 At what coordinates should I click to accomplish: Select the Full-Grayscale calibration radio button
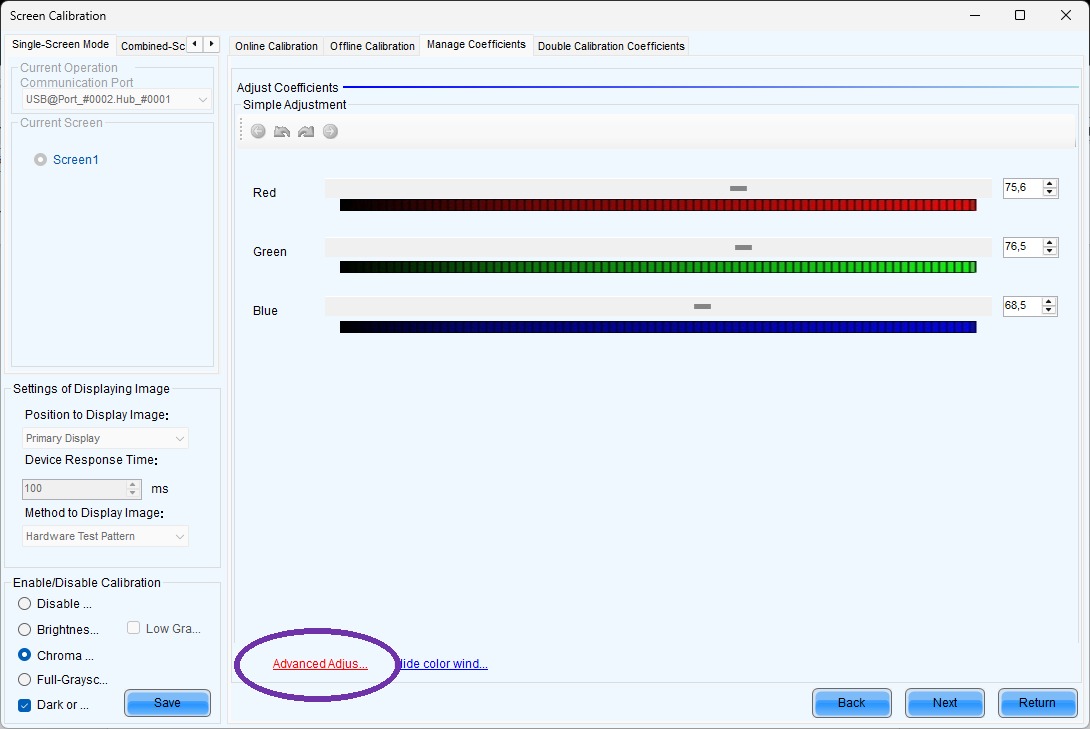point(24,679)
